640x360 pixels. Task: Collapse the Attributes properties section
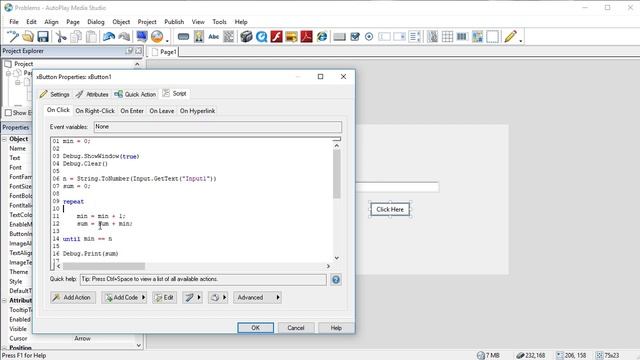[x=4, y=300]
